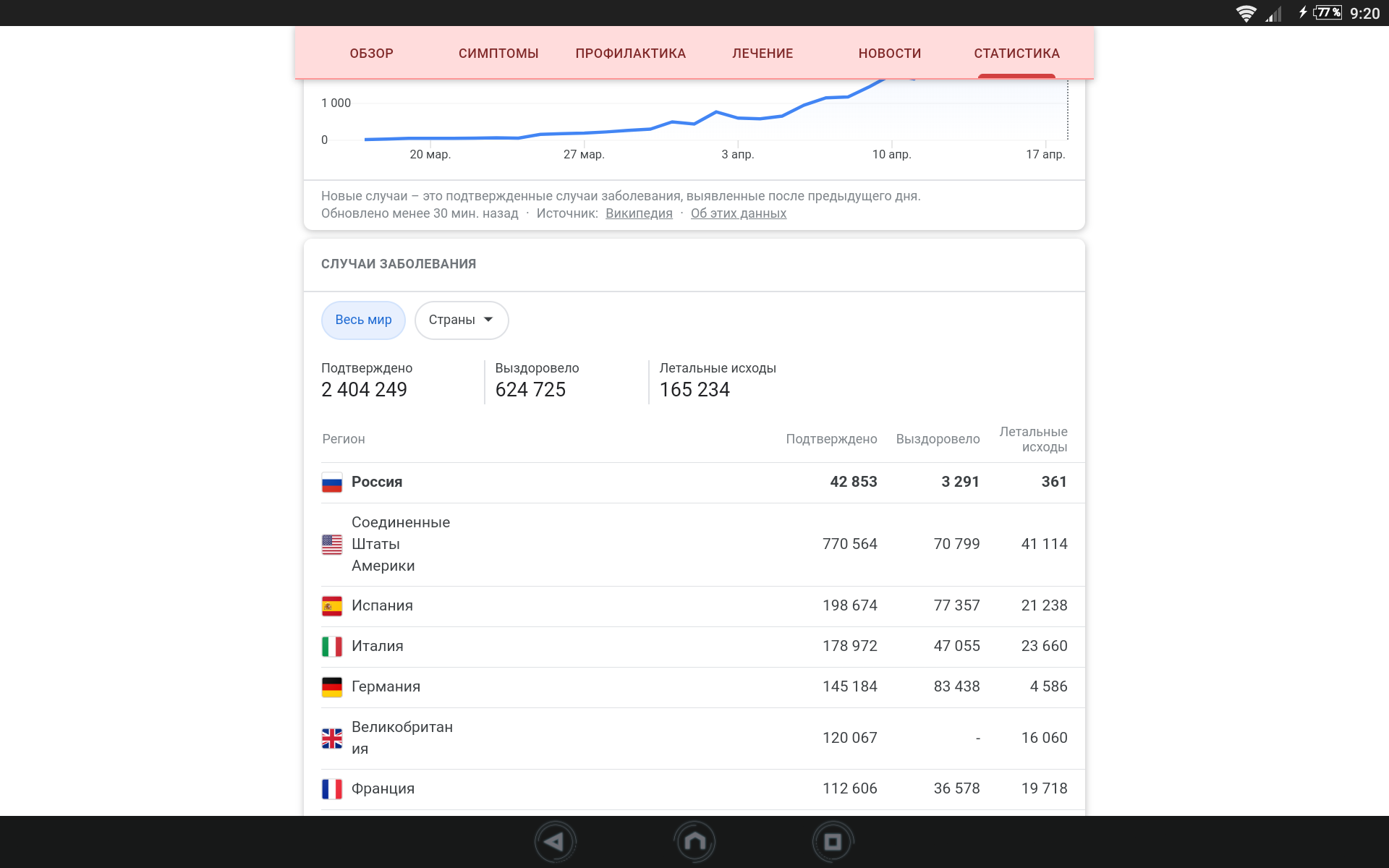Open the Новости tab

tap(889, 54)
